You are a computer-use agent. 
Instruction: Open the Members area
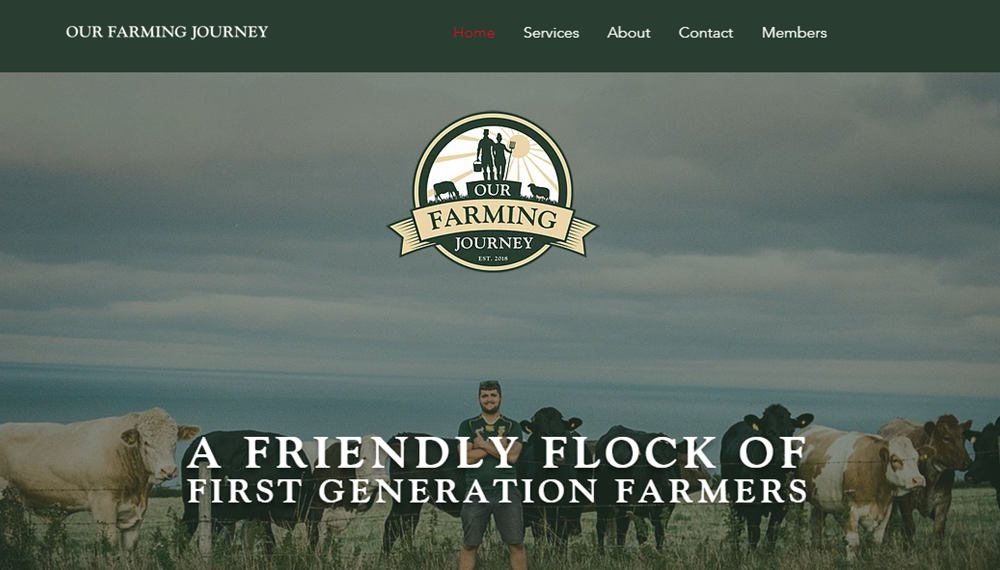pos(794,33)
